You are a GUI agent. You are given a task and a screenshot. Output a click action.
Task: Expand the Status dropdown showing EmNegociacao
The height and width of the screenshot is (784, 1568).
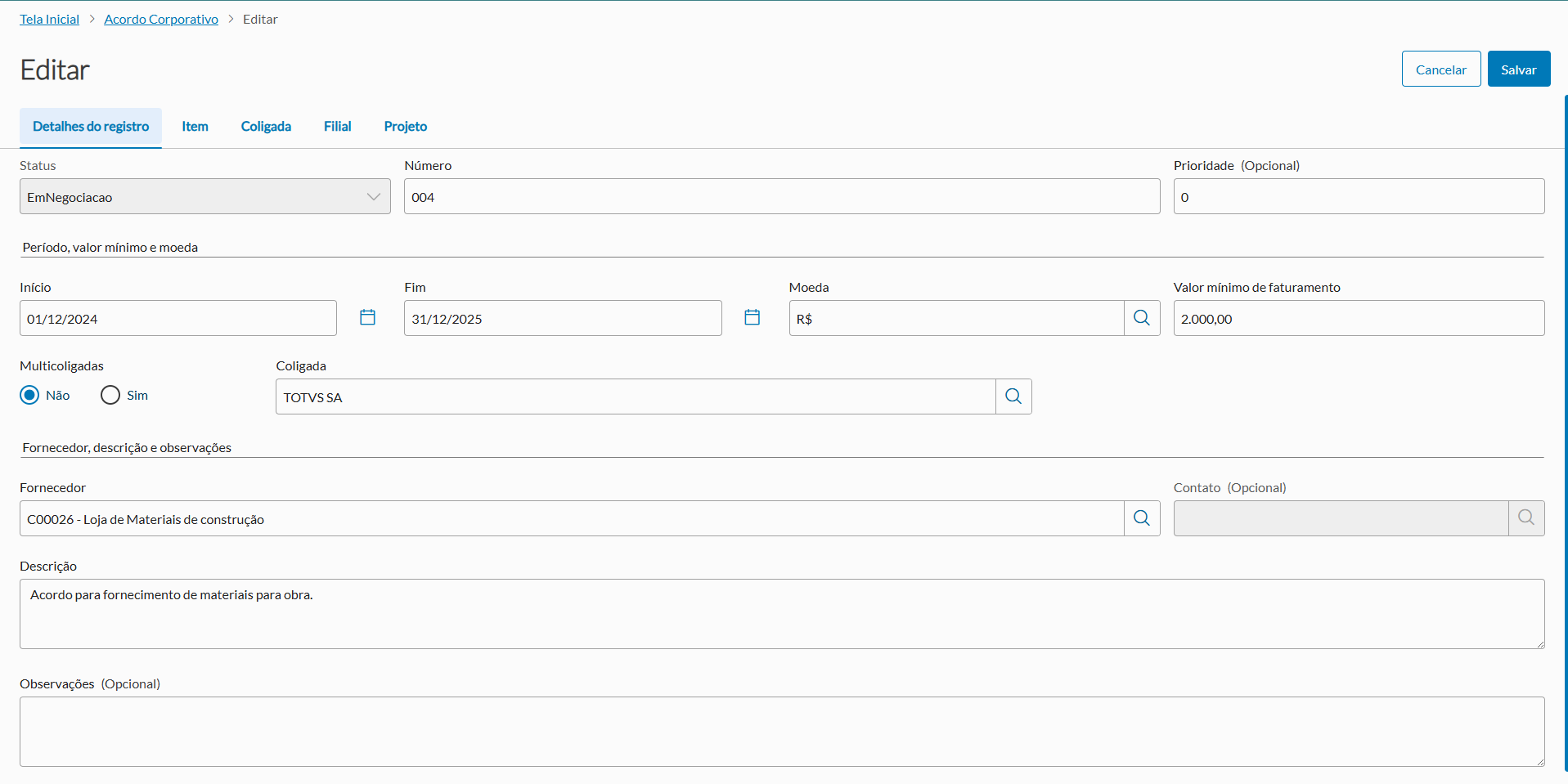(x=204, y=197)
